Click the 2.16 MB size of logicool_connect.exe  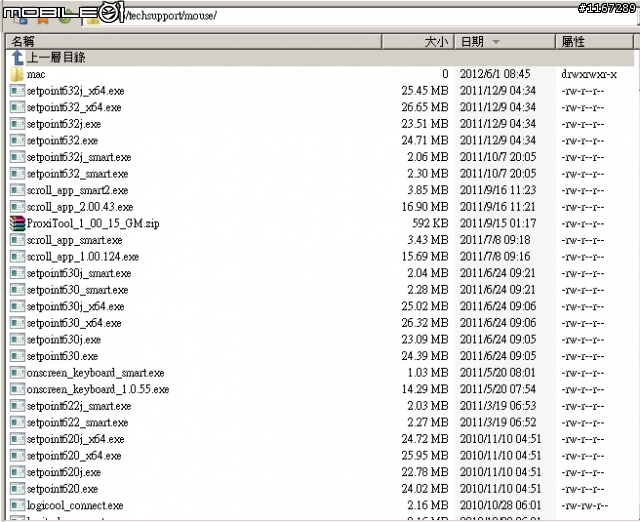pyautogui.click(x=428, y=505)
